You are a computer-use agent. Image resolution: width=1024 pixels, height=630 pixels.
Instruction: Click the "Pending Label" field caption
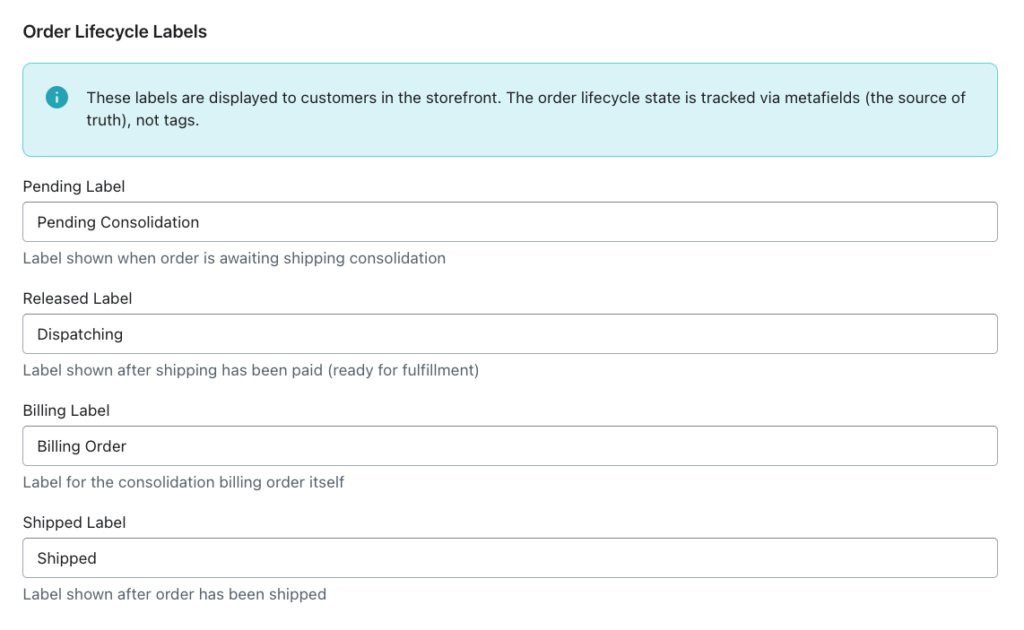(x=74, y=186)
